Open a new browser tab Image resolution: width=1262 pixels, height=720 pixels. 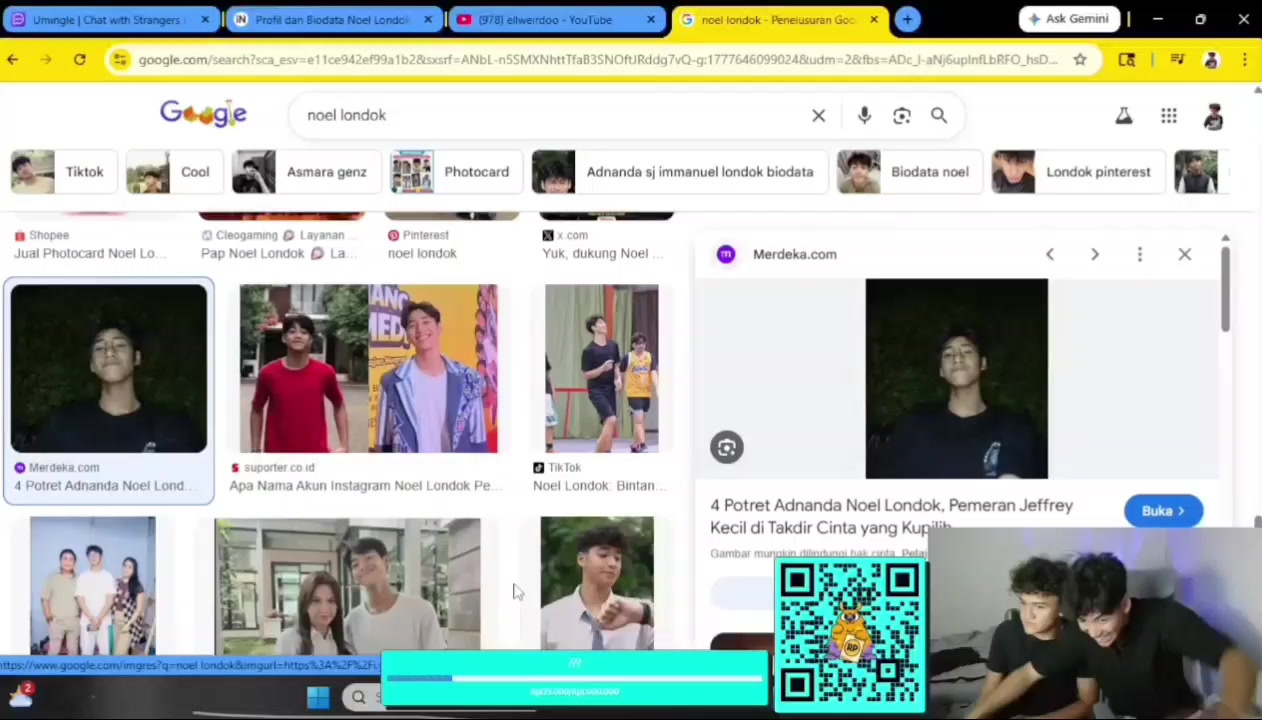[907, 20]
